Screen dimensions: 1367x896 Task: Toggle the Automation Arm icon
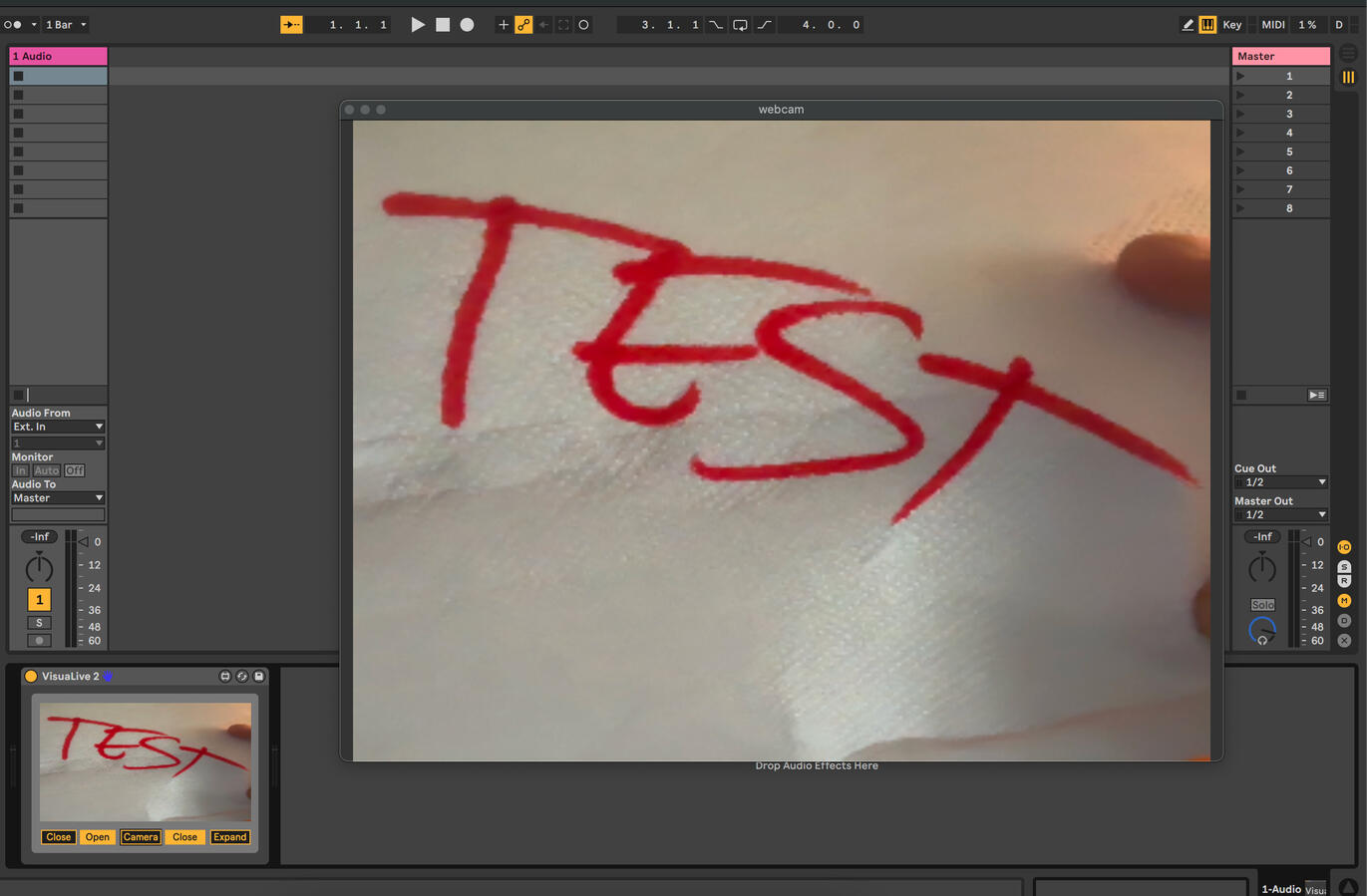click(x=523, y=25)
